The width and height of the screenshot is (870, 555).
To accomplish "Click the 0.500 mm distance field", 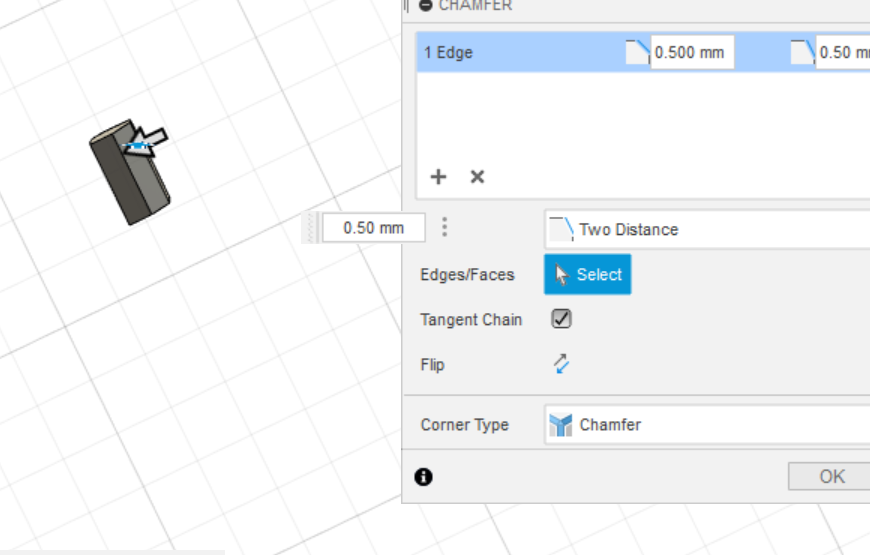I will pos(691,53).
